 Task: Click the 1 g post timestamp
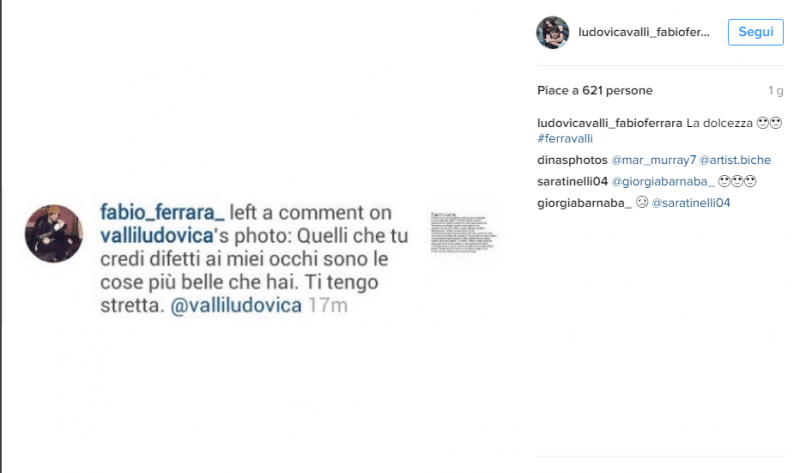click(776, 91)
